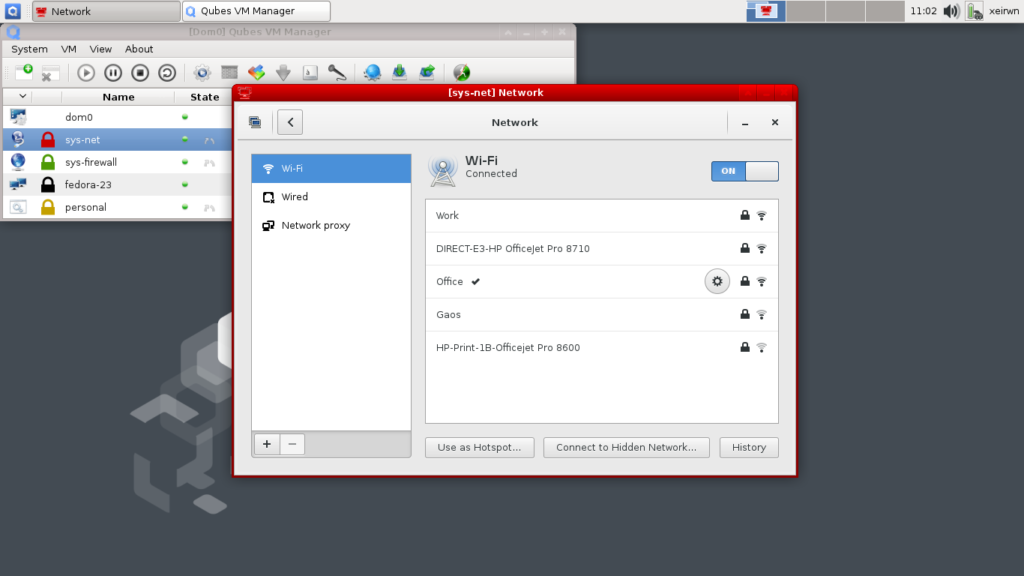Go back using the chevron button
Image resolution: width=1024 pixels, height=576 pixels.
click(x=290, y=122)
